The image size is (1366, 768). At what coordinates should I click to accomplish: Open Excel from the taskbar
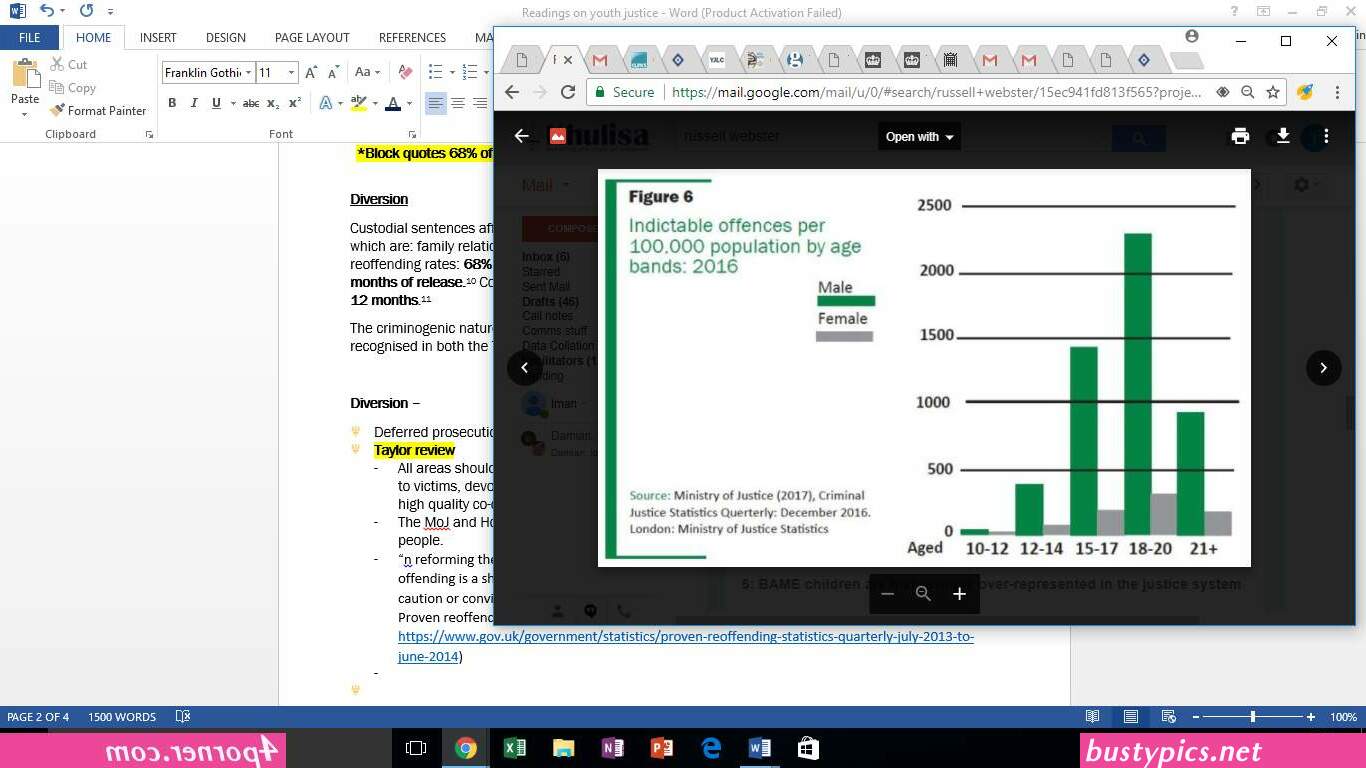click(x=515, y=748)
